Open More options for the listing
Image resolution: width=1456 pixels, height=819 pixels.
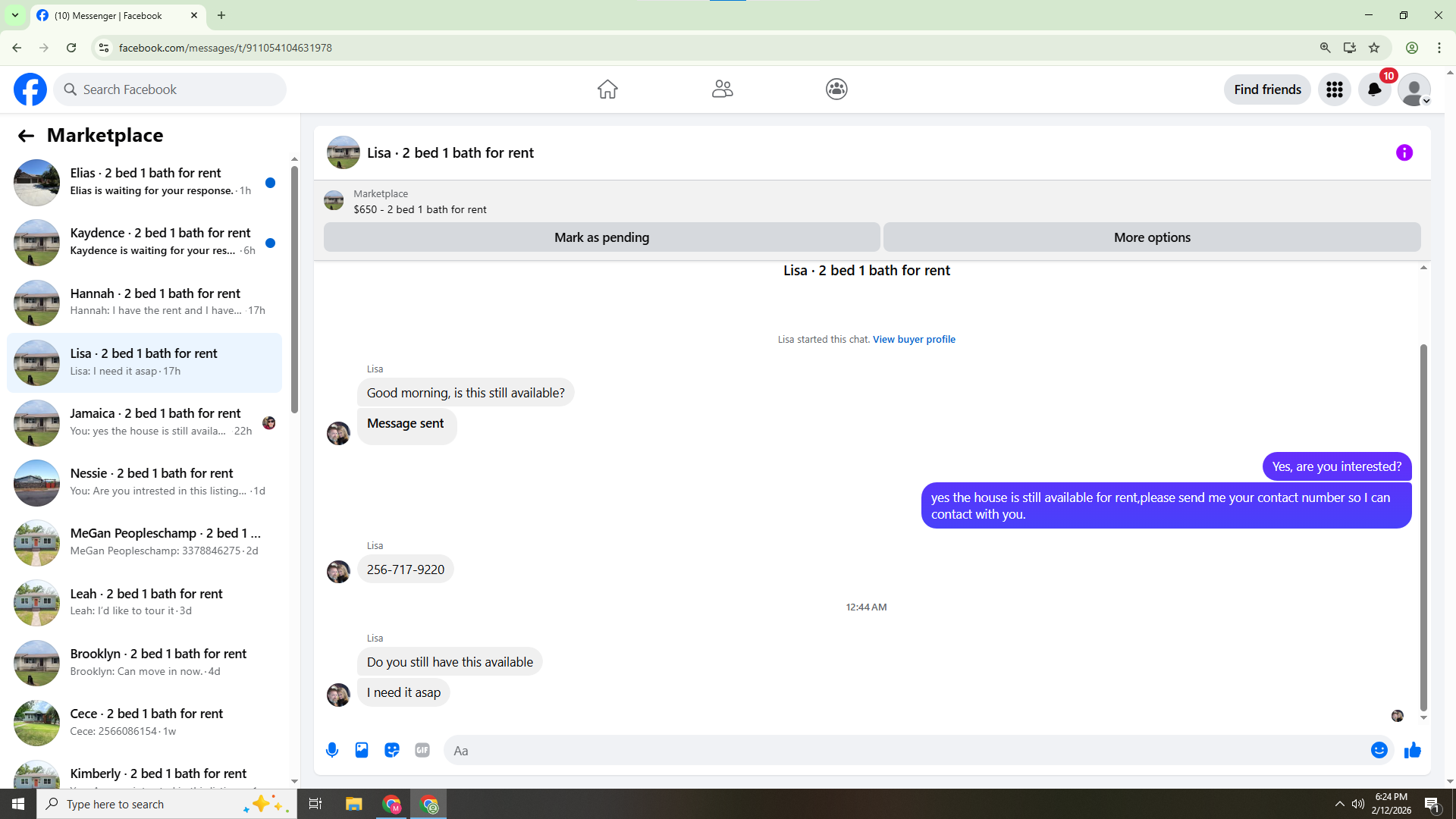click(1152, 237)
